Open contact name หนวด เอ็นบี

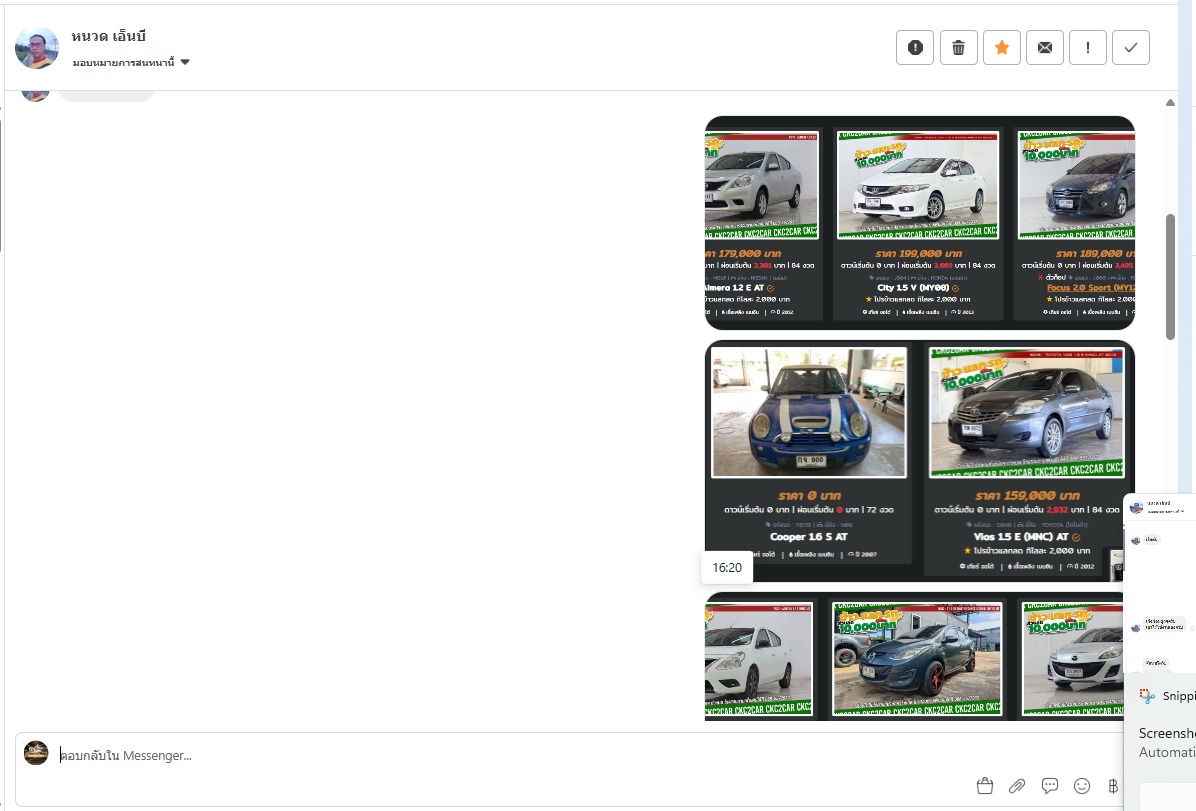tap(109, 36)
